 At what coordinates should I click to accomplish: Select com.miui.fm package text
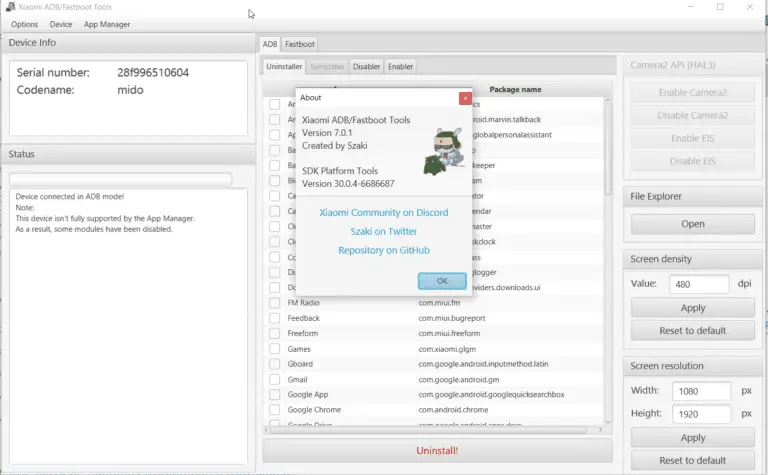pos(439,303)
